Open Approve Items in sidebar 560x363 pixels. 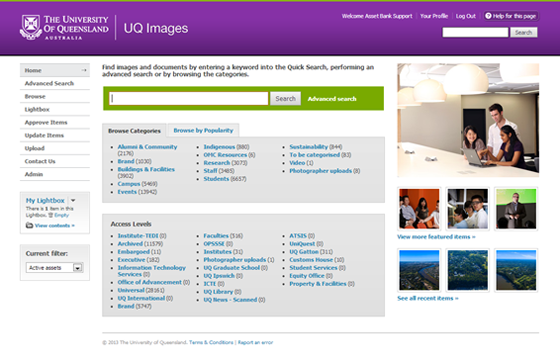click(x=55, y=122)
